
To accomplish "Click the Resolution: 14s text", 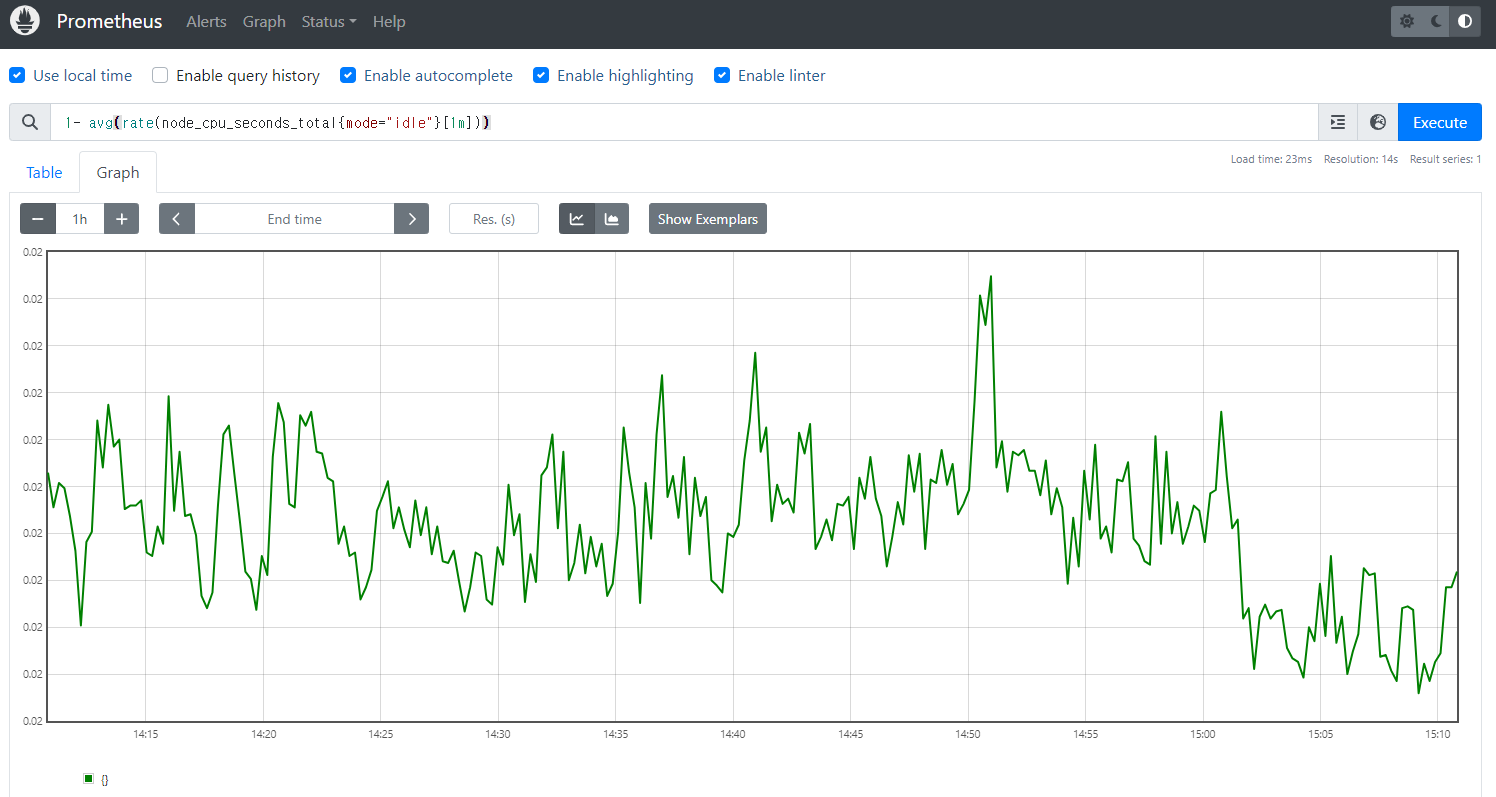I will pyautogui.click(x=1361, y=160).
